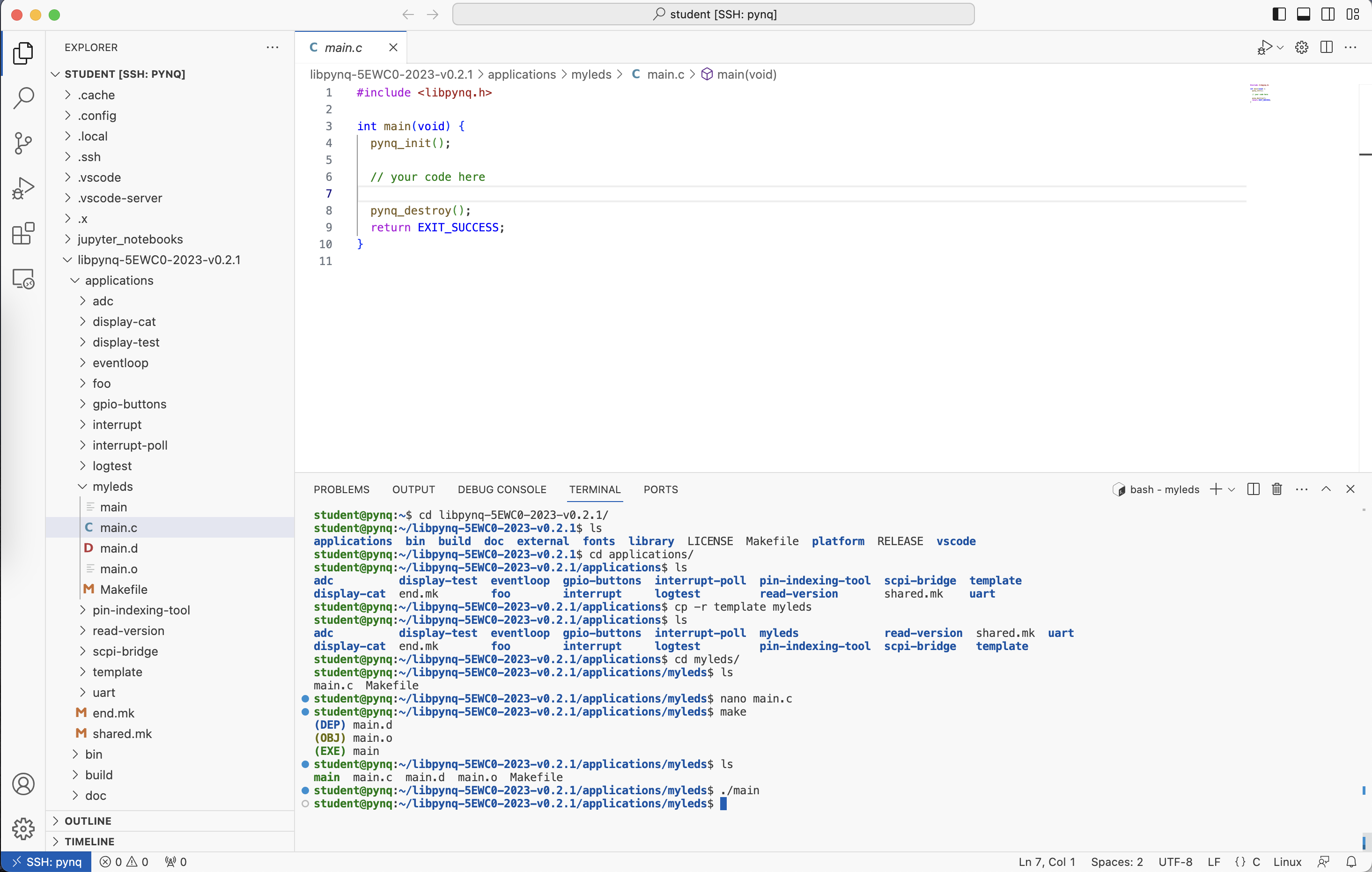Open the Source Control view icon
Image resolution: width=1372 pixels, height=872 pixels.
click(23, 143)
